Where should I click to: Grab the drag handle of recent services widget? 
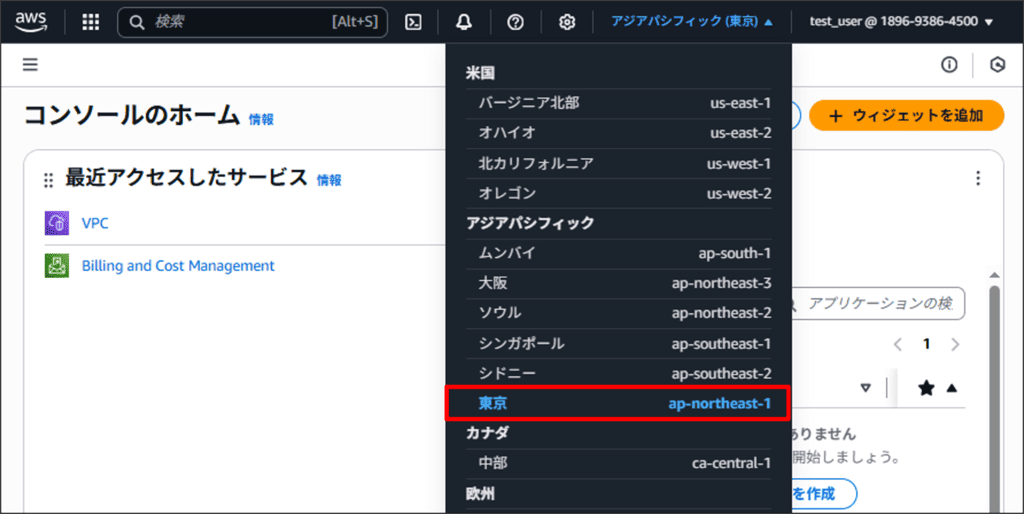point(48,180)
